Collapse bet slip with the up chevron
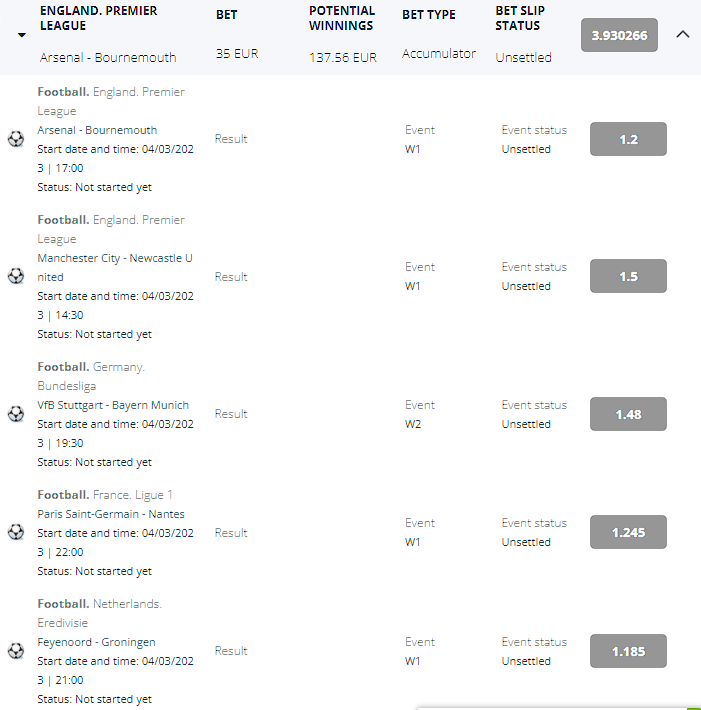Screen dimensions: 701x710 682,34
